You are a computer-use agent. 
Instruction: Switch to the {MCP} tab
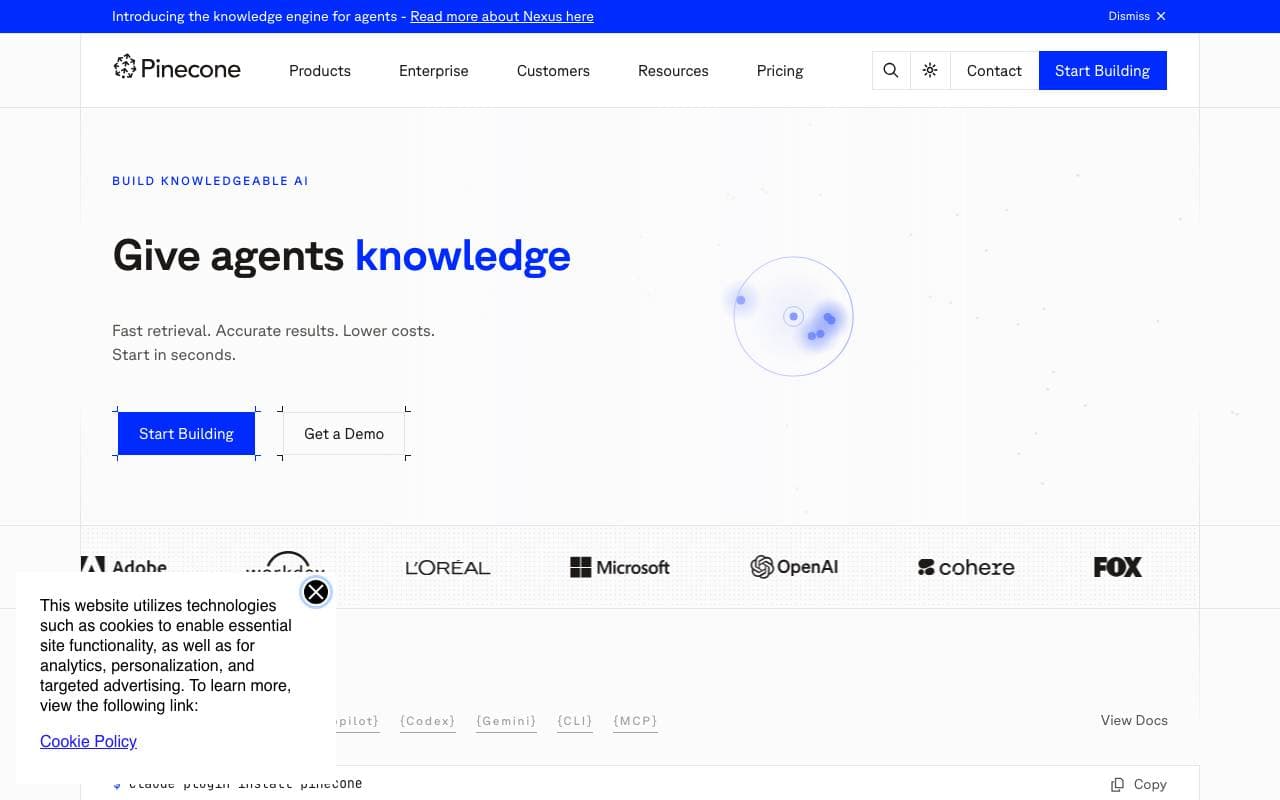635,721
